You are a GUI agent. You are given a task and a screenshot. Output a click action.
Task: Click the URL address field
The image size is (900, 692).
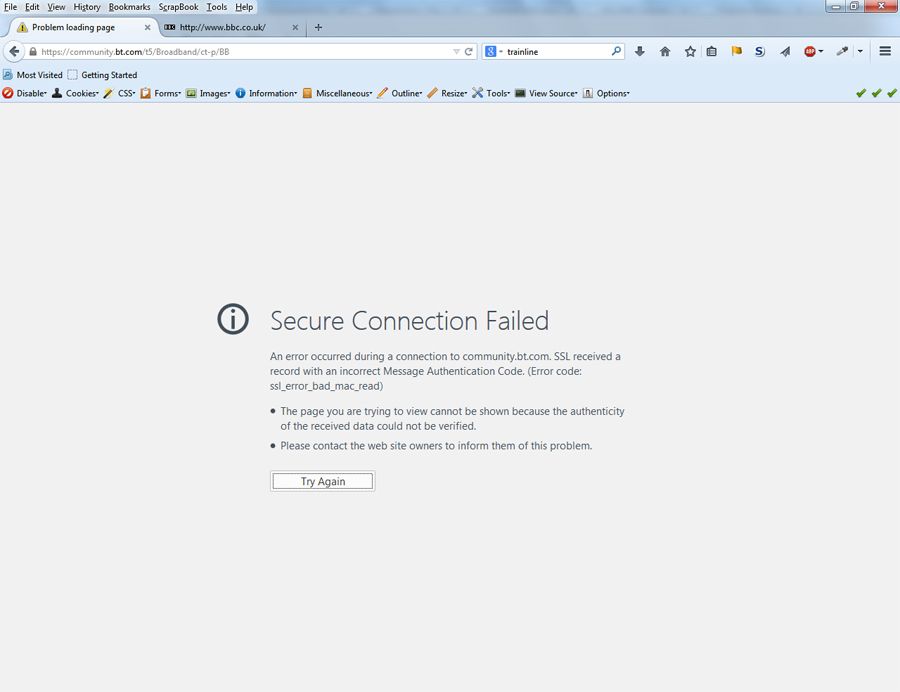pos(240,51)
